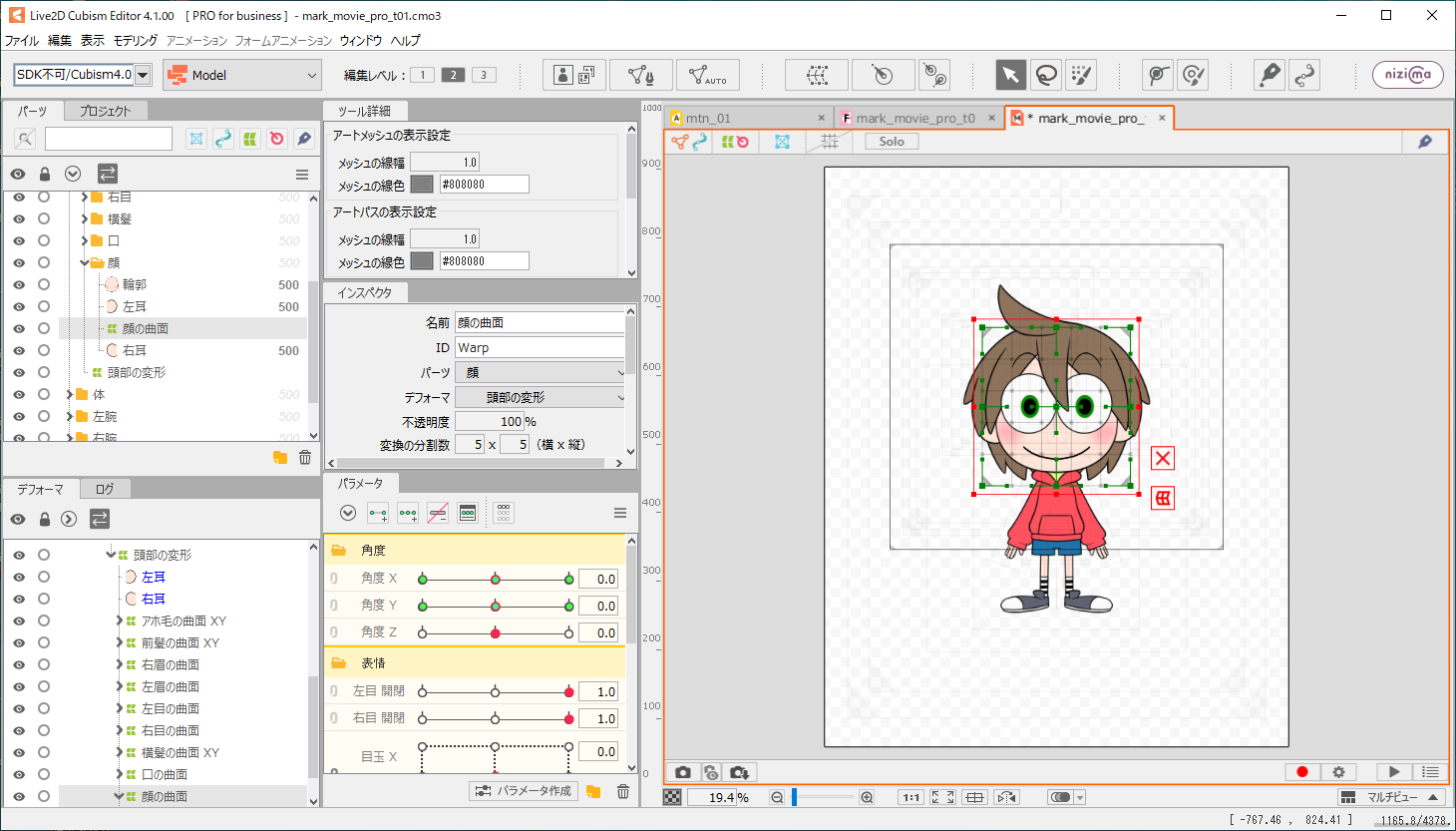The image size is (1456, 831).
Task: Open the ファイル menu
Action: pos(22,41)
